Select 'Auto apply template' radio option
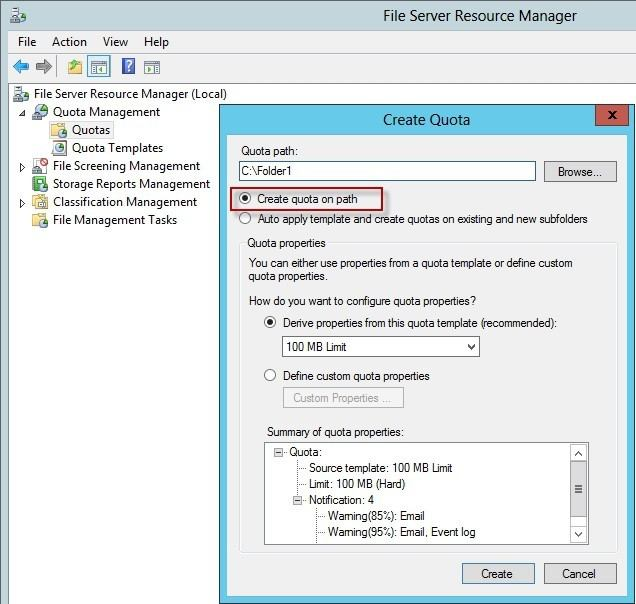 tap(246, 218)
